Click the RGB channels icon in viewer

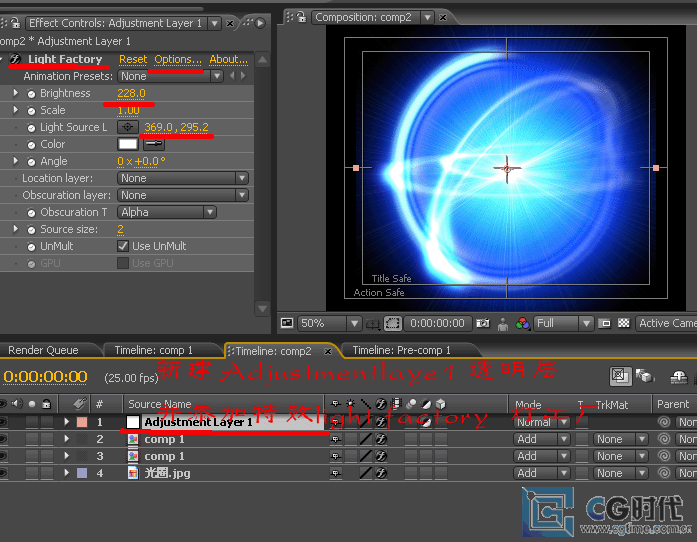tap(522, 323)
